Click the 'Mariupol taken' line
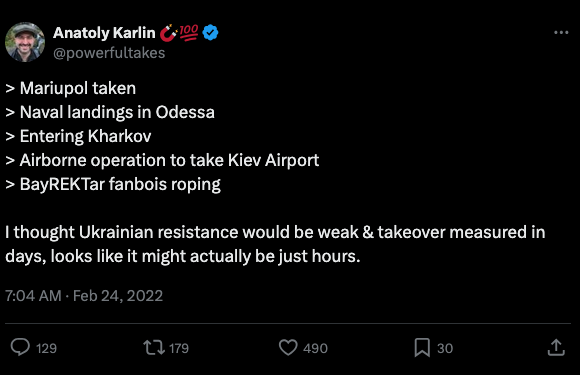This screenshot has width=580, height=375. (71, 88)
